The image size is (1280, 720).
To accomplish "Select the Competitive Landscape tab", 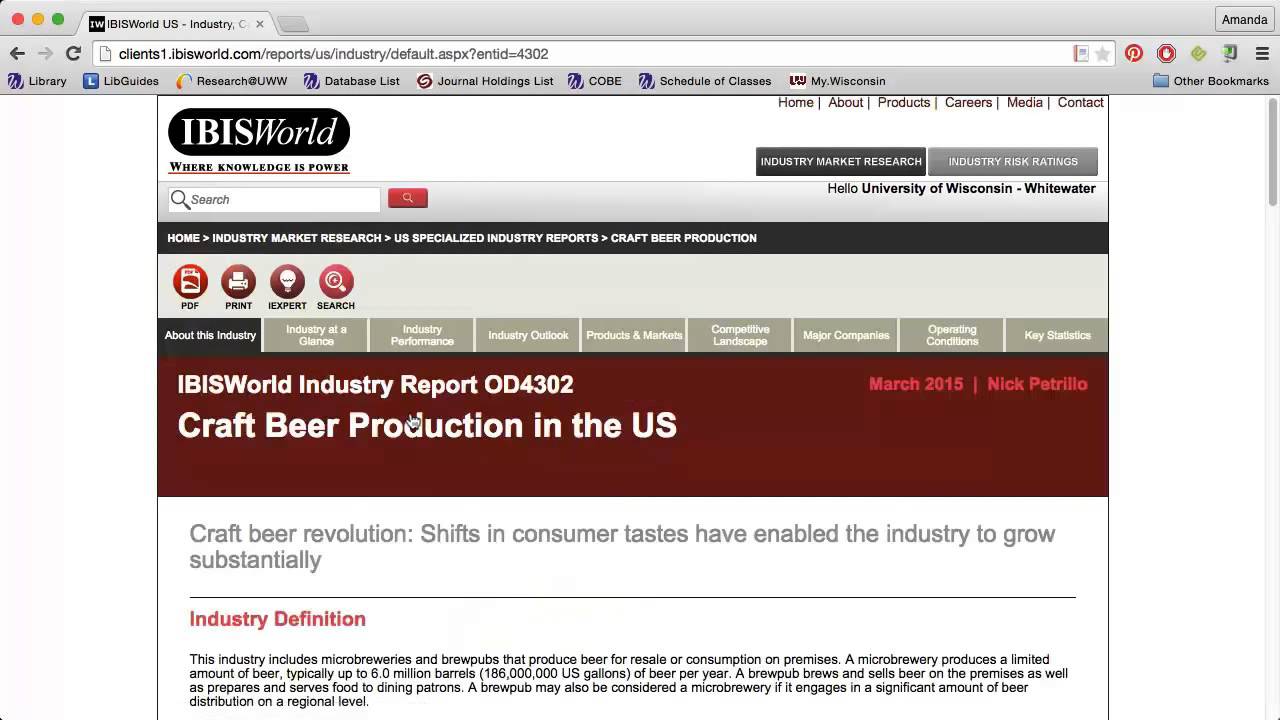I will pos(740,335).
